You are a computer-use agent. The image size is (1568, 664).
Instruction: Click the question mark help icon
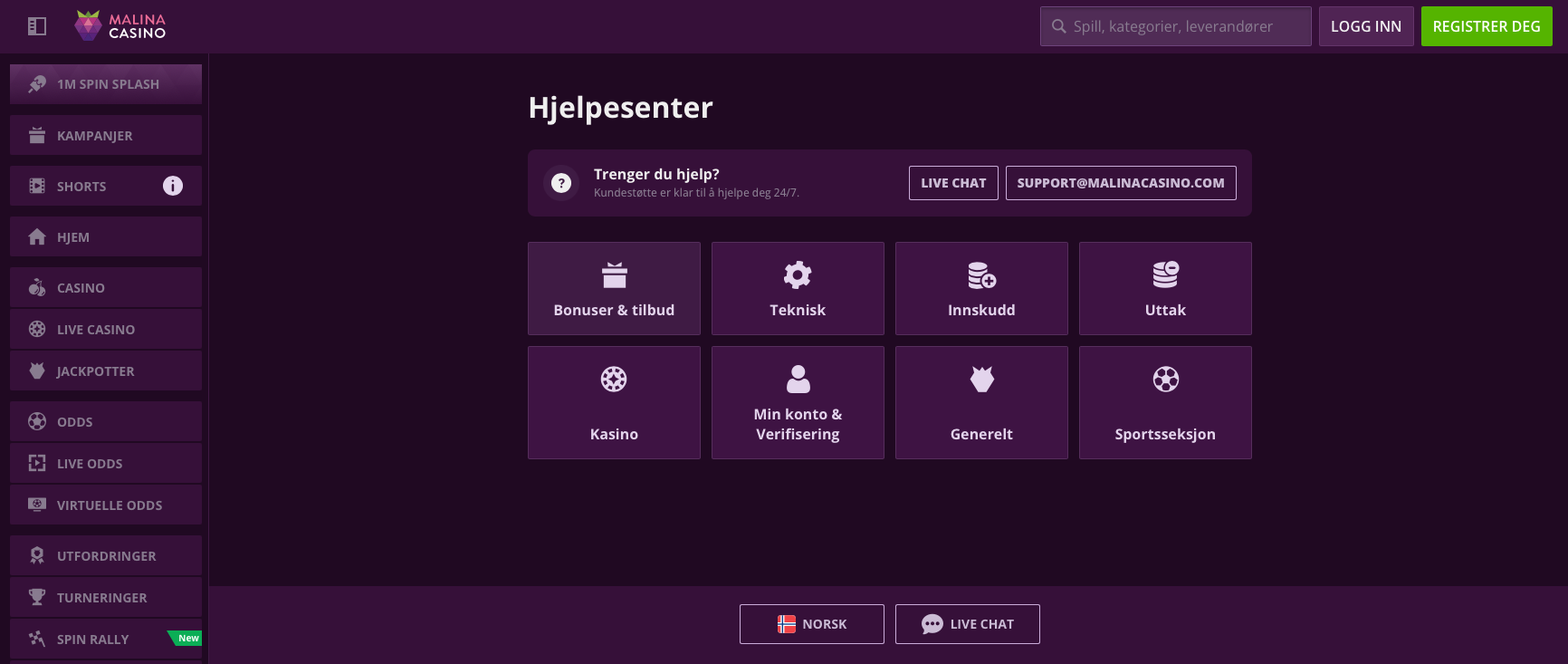pyautogui.click(x=561, y=183)
